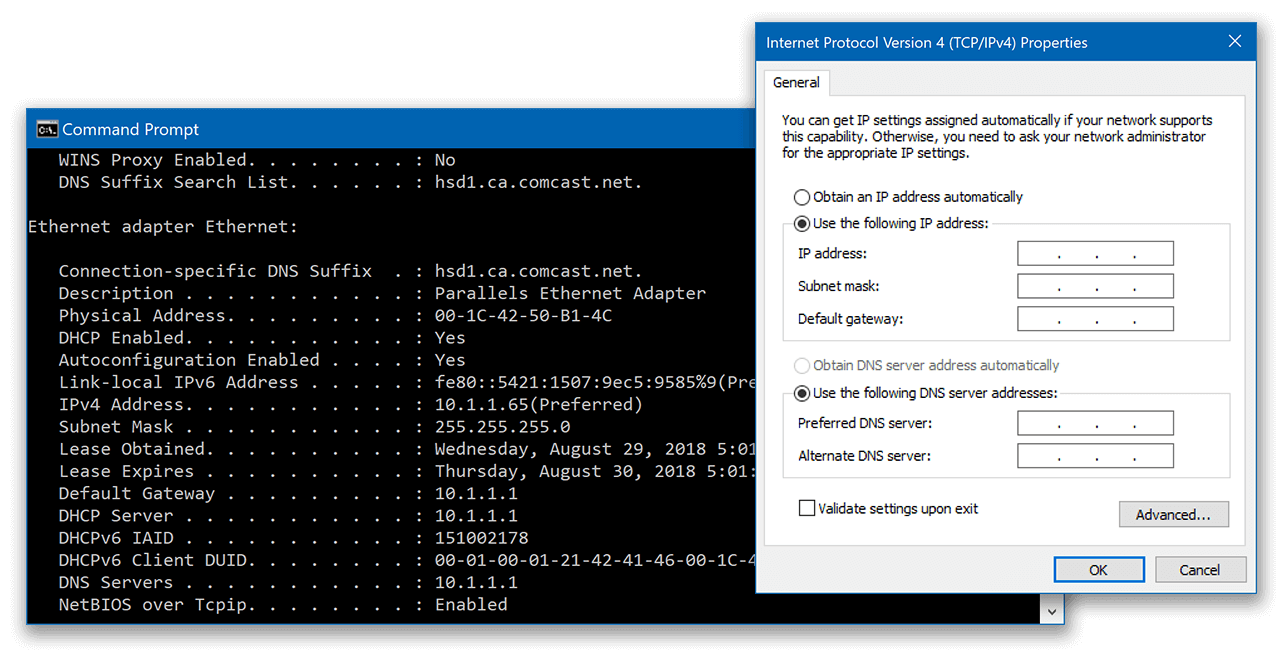Select "Use the following IP address"
Viewport: 1282px width, 650px height.
point(801,223)
